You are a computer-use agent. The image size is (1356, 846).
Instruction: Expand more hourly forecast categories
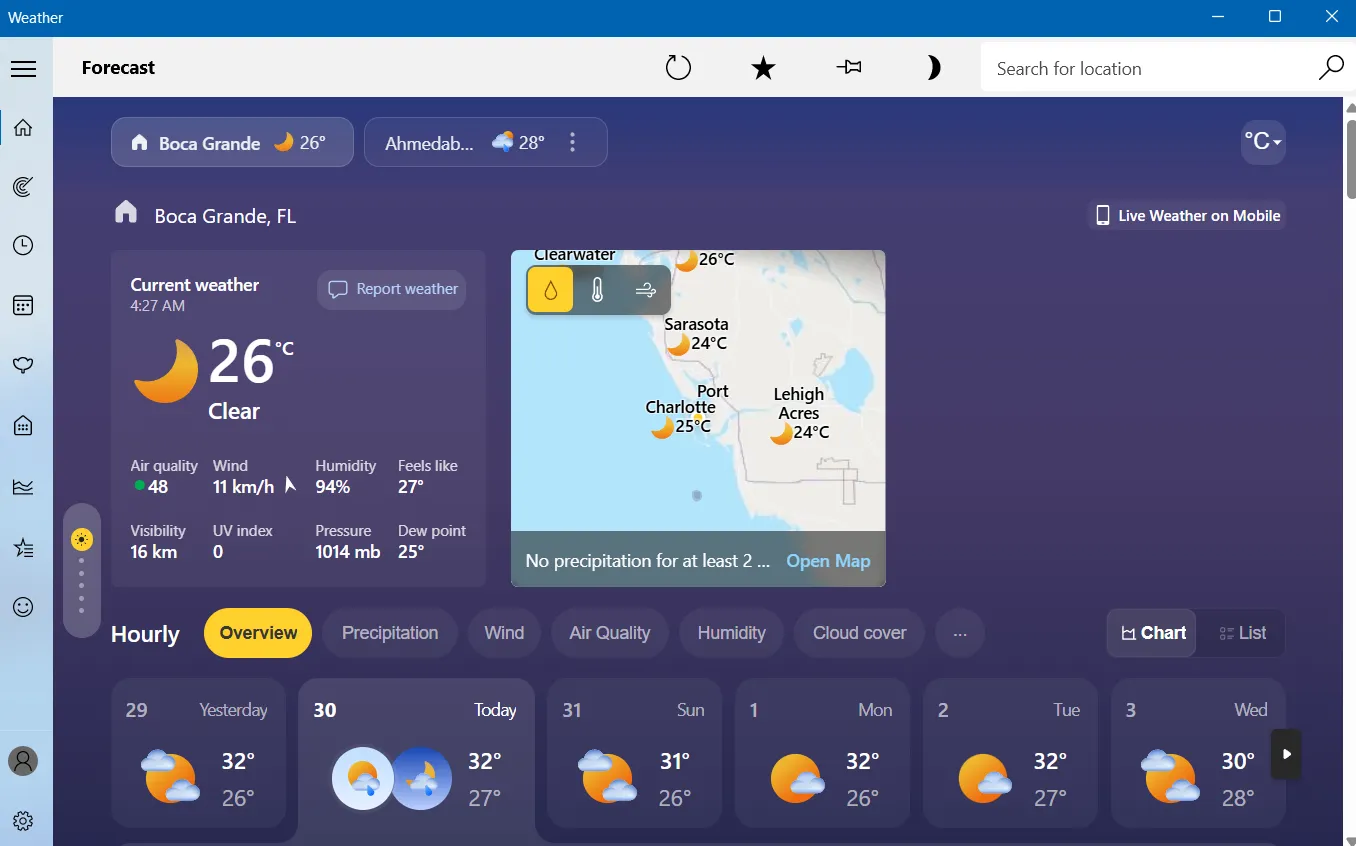(x=960, y=632)
